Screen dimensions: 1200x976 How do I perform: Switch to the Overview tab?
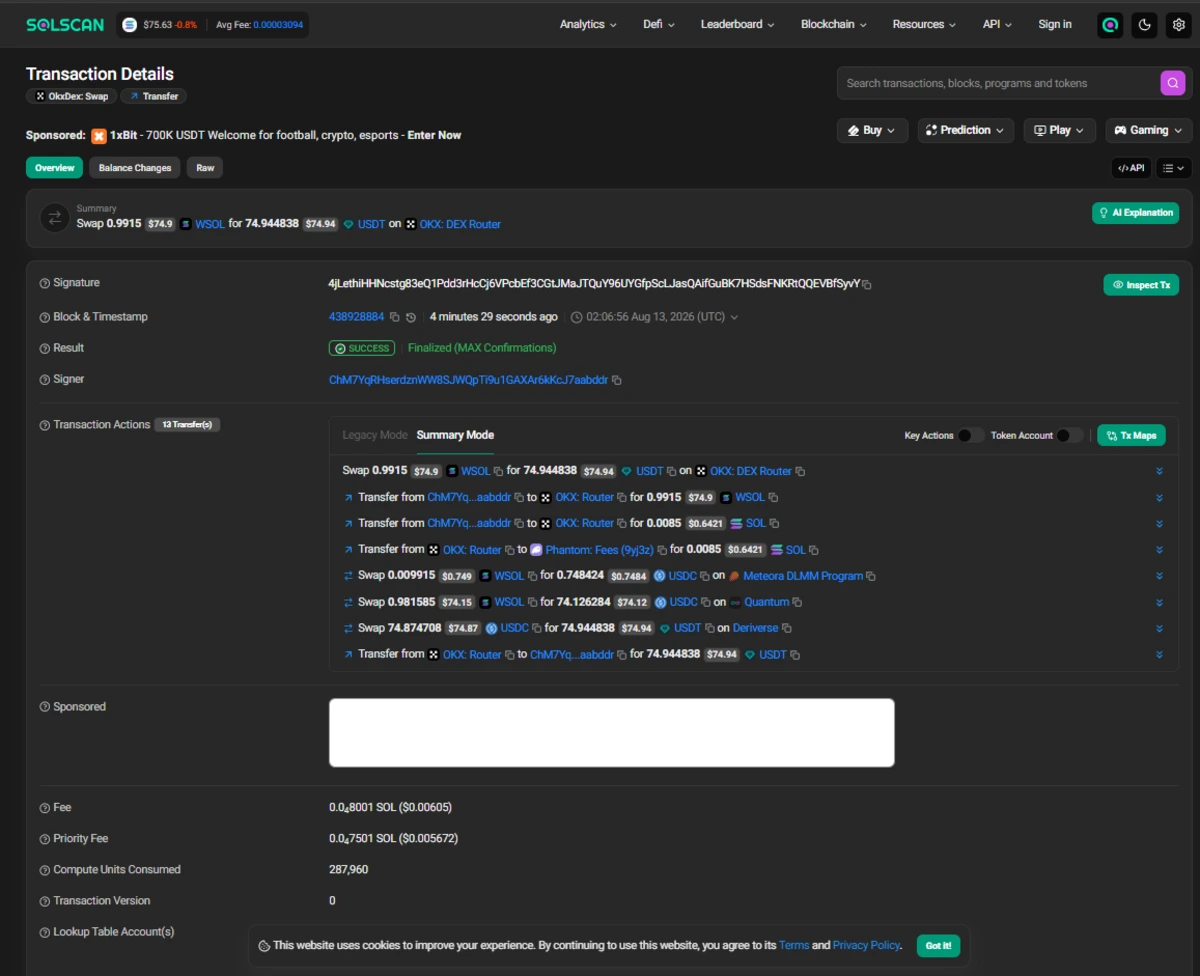(x=54, y=168)
